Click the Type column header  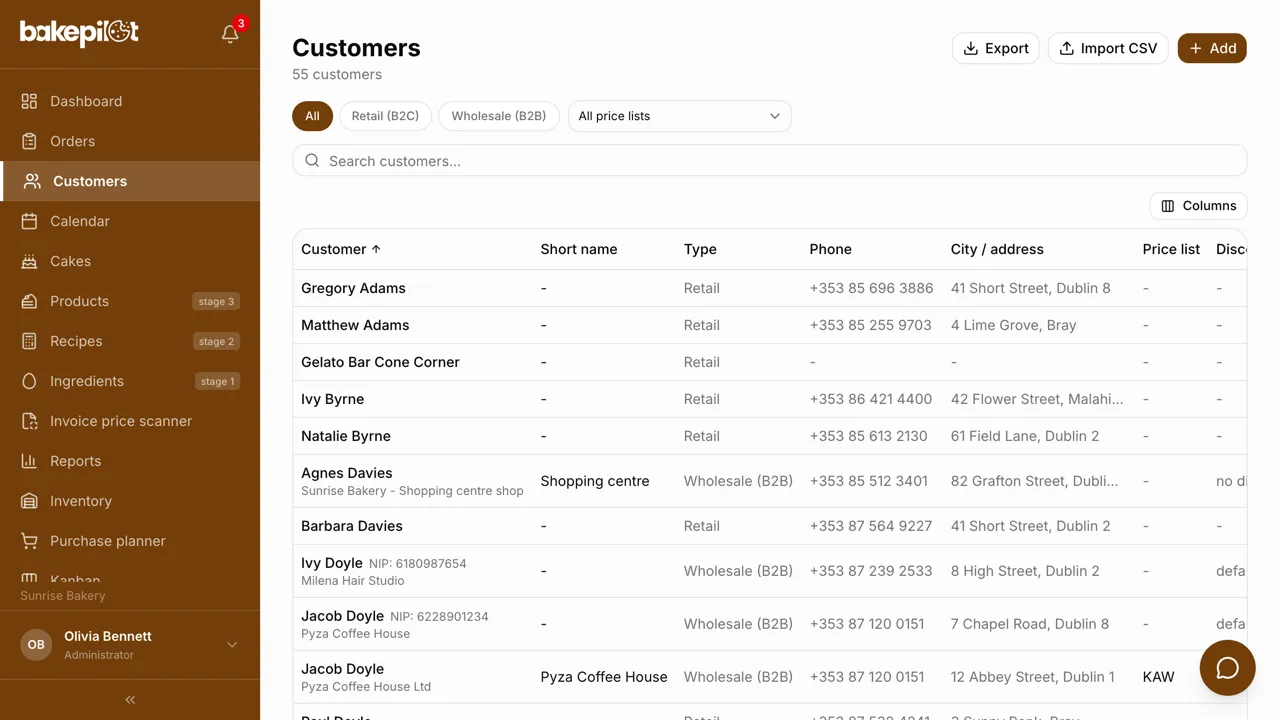pyautogui.click(x=700, y=249)
